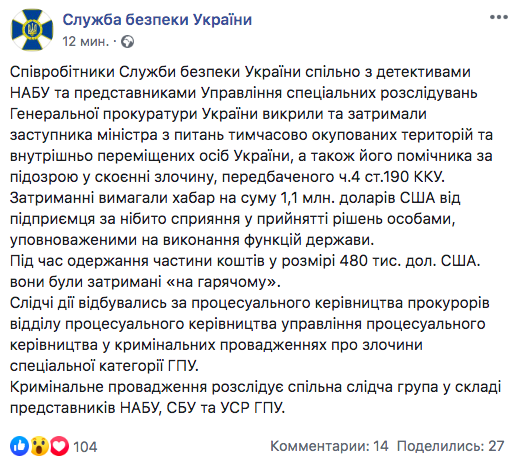Image resolution: width=516 pixels, height=466 pixels.
Task: Click the globe public-privacy icon
Action: click(x=127, y=42)
